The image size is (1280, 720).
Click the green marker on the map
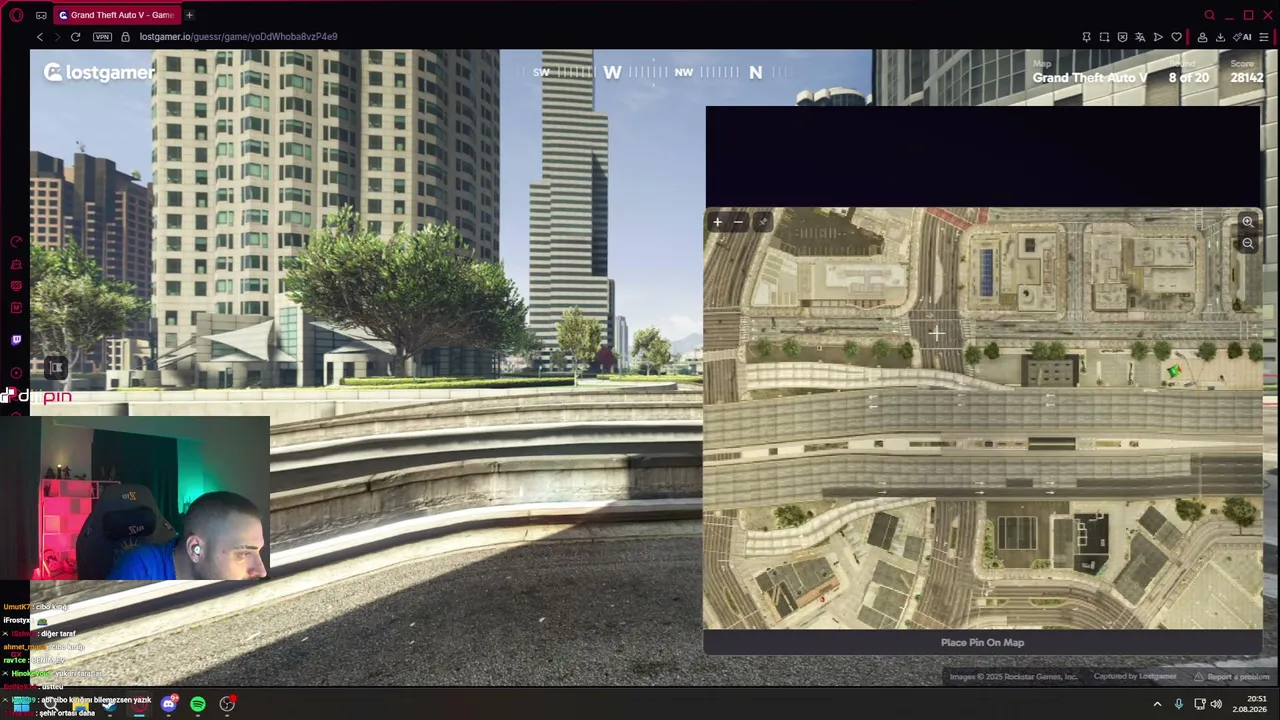[1174, 372]
